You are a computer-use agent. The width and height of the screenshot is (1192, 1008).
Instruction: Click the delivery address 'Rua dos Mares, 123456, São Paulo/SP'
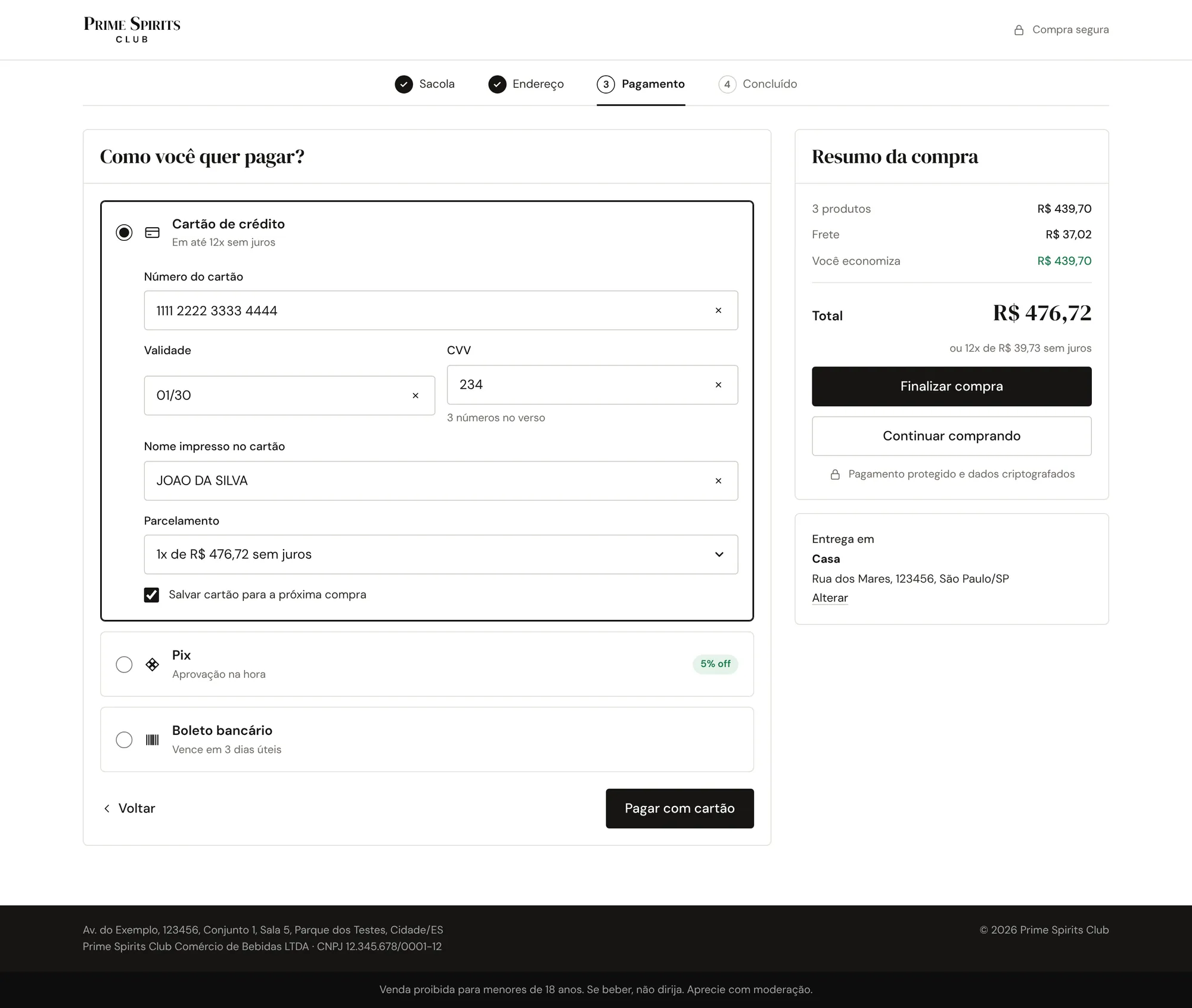pos(910,579)
